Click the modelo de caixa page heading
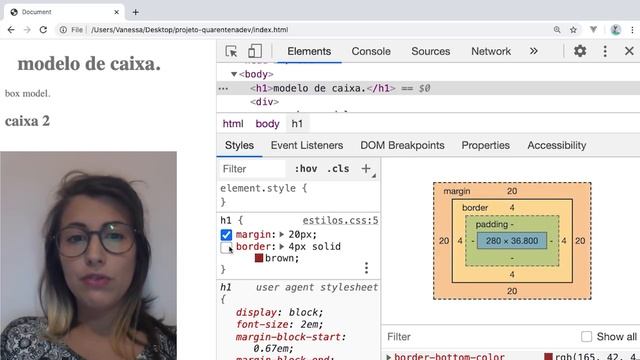This screenshot has width=640, height=360. [89, 63]
